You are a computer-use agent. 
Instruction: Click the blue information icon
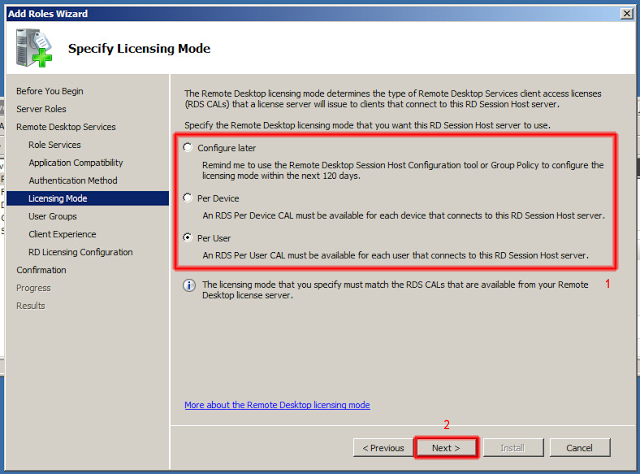click(189, 285)
